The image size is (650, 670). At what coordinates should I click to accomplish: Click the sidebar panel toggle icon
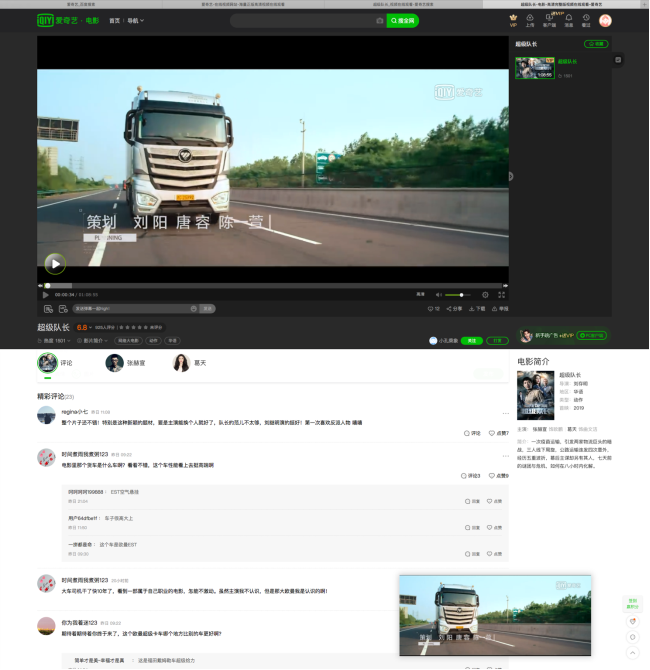coord(618,60)
